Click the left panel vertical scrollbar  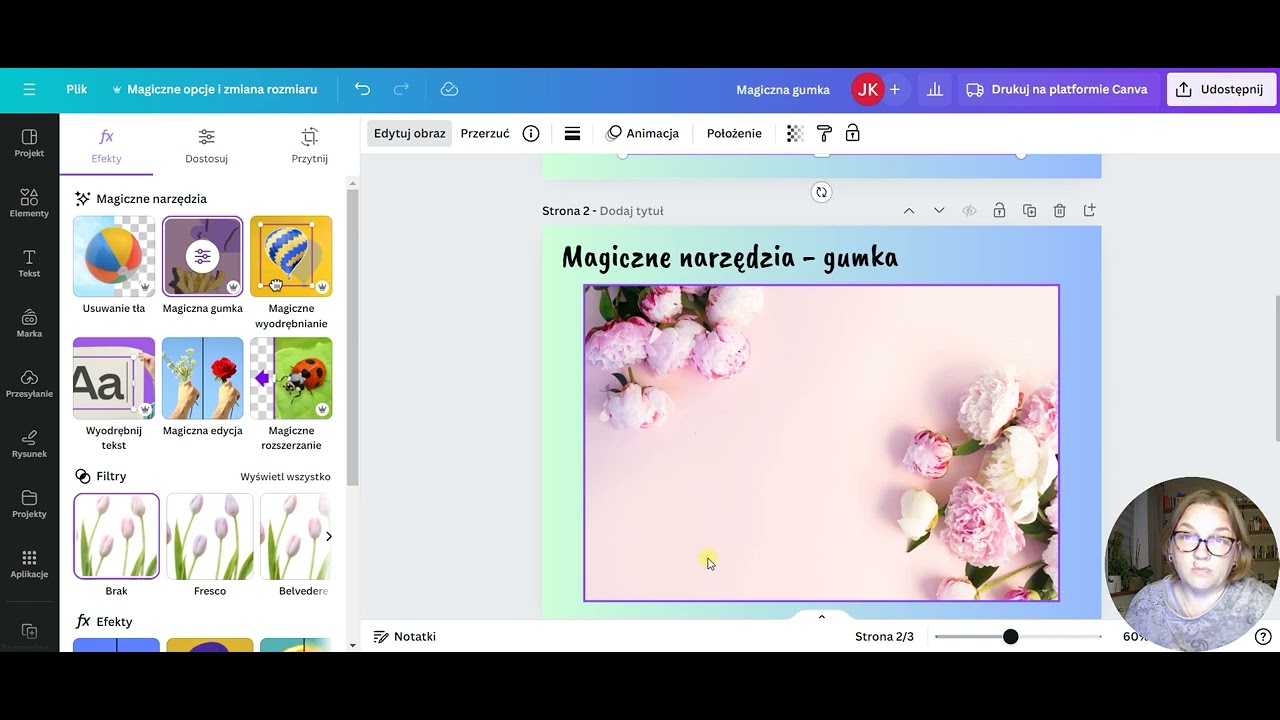(352, 336)
